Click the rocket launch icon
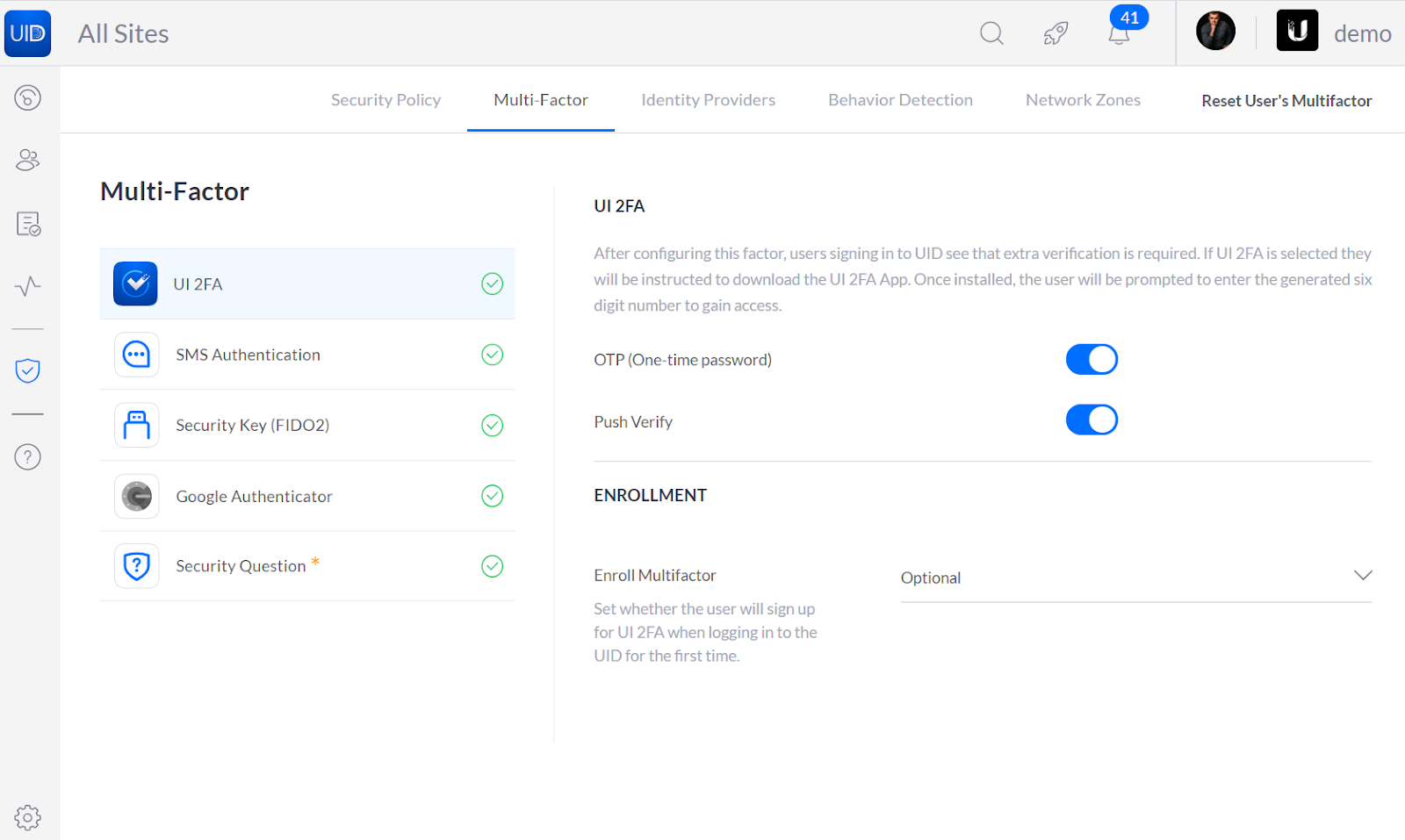The height and width of the screenshot is (840, 1405). tap(1056, 33)
